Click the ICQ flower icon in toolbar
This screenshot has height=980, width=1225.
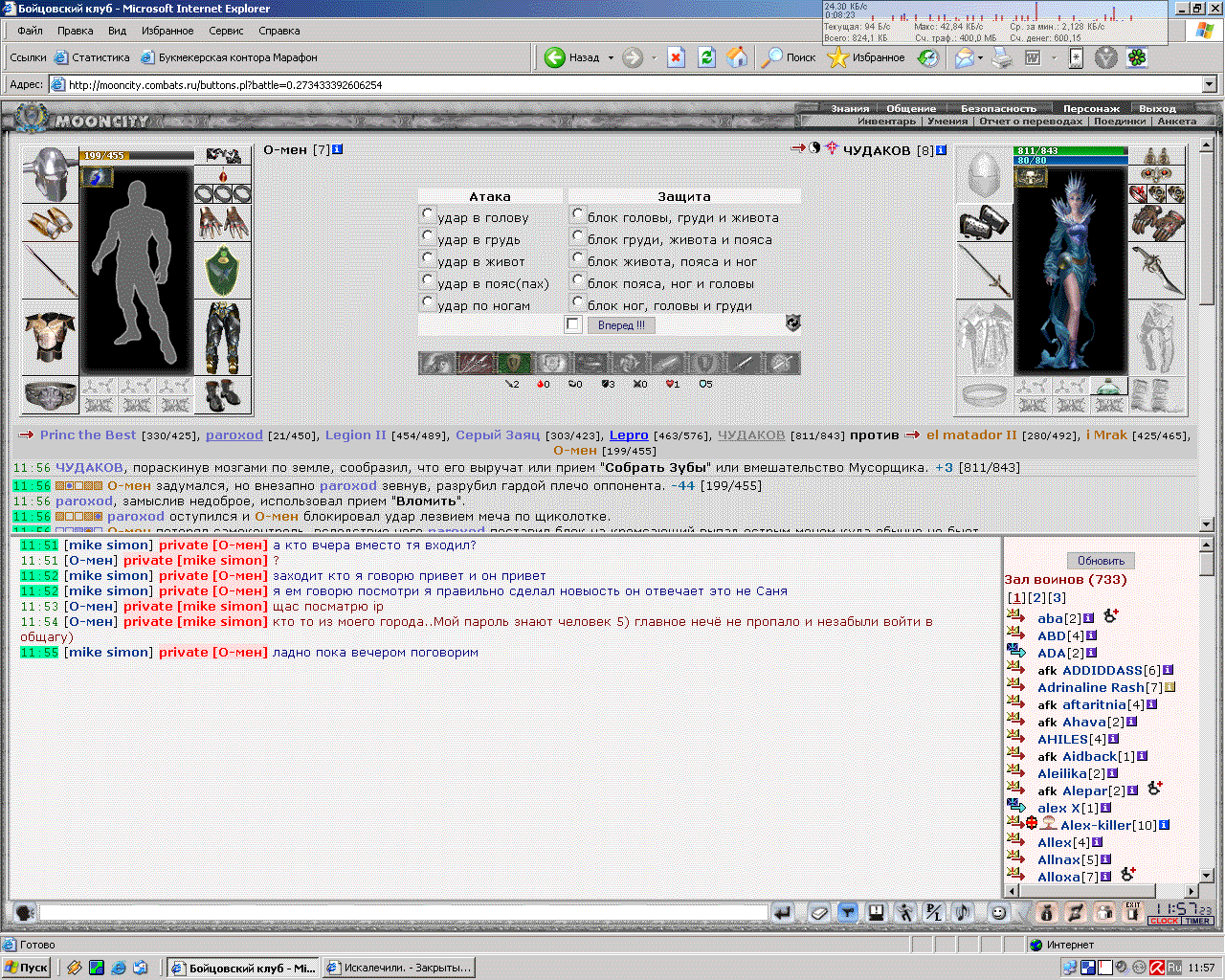(1137, 57)
